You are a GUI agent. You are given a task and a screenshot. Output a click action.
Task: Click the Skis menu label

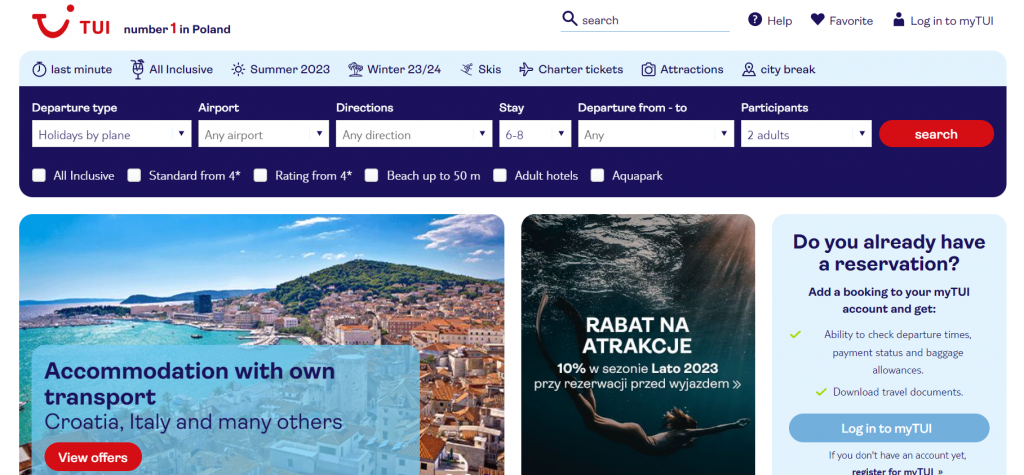click(x=490, y=69)
